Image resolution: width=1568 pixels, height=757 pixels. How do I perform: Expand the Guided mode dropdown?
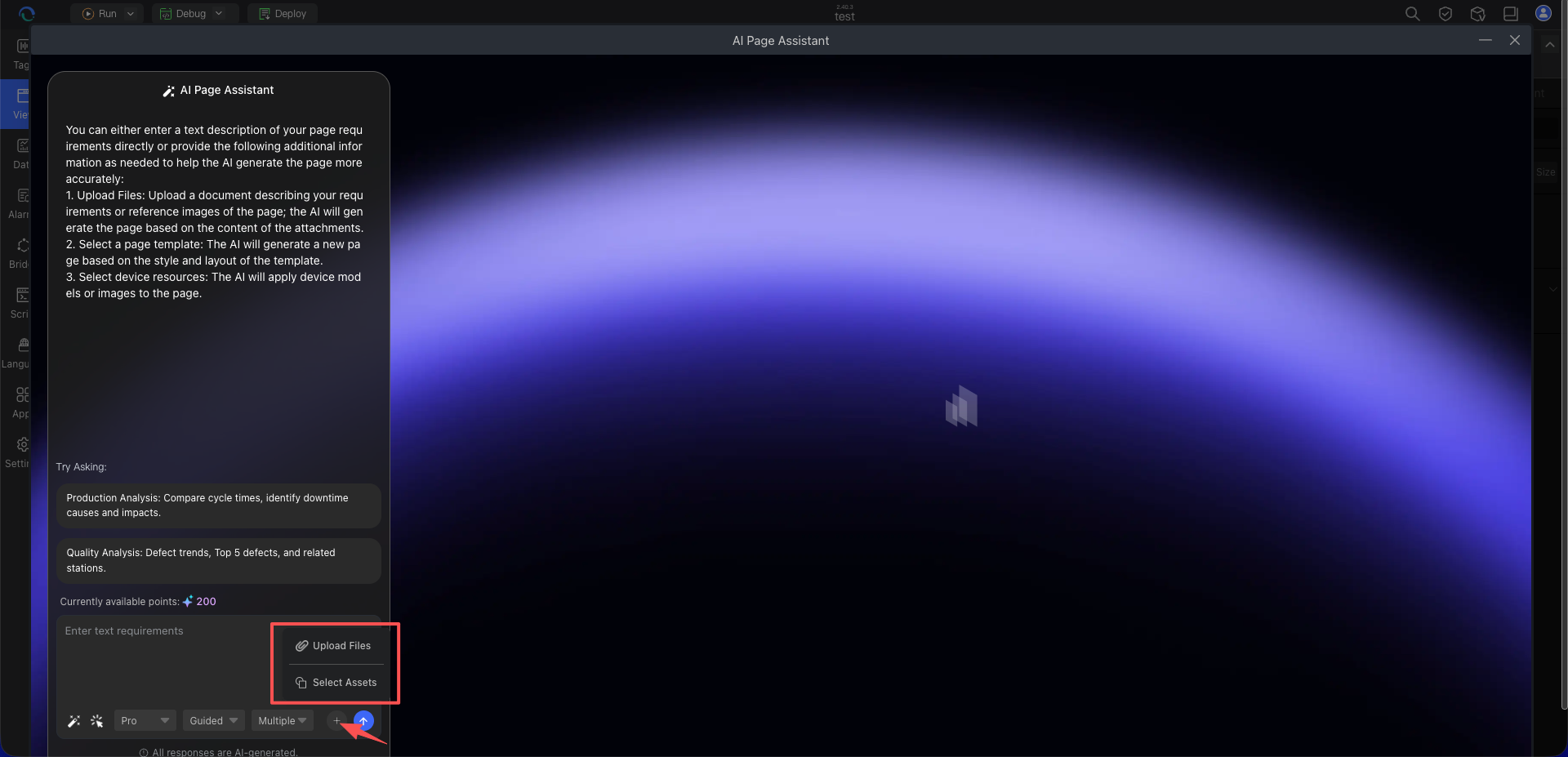213,721
